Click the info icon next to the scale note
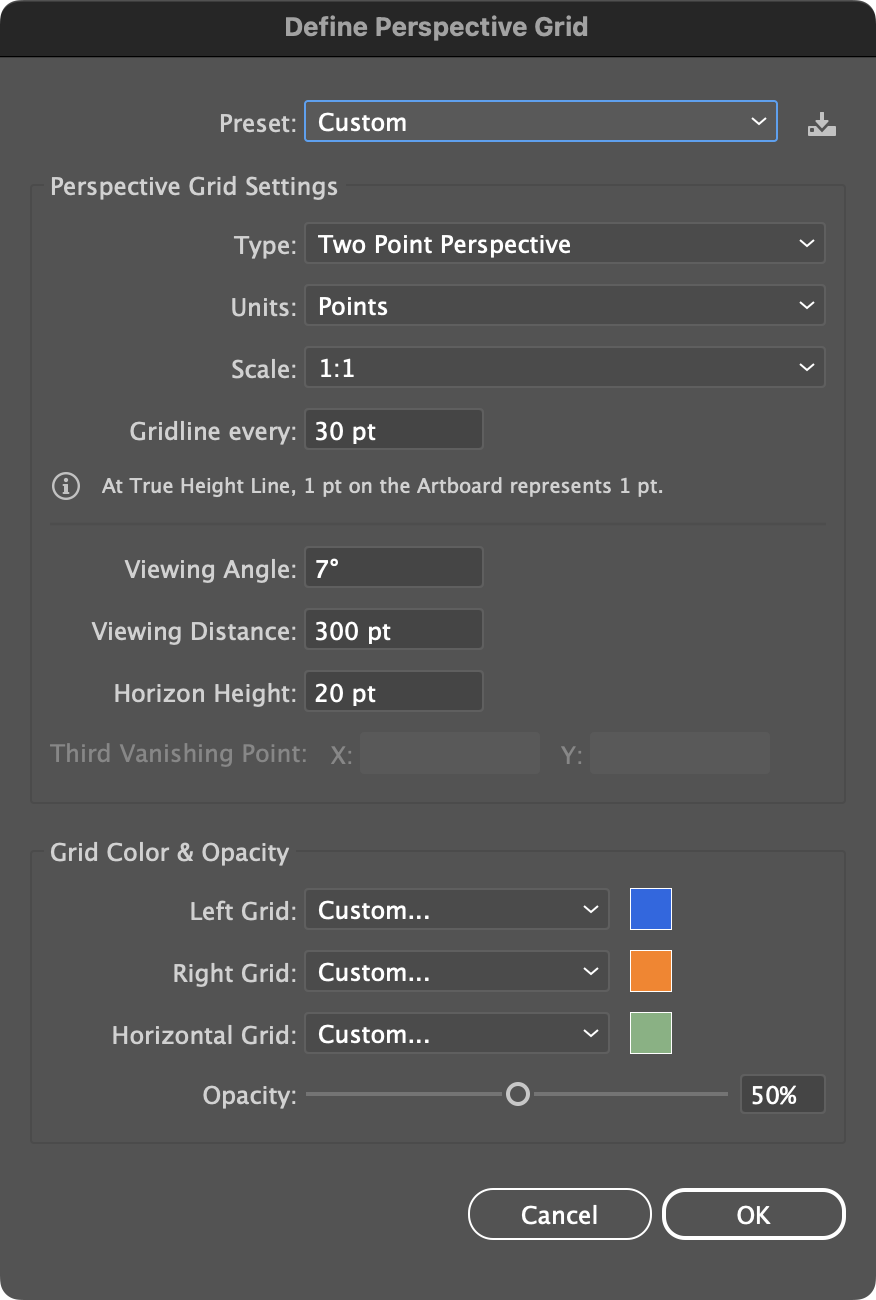This screenshot has width=876, height=1300. [65, 486]
